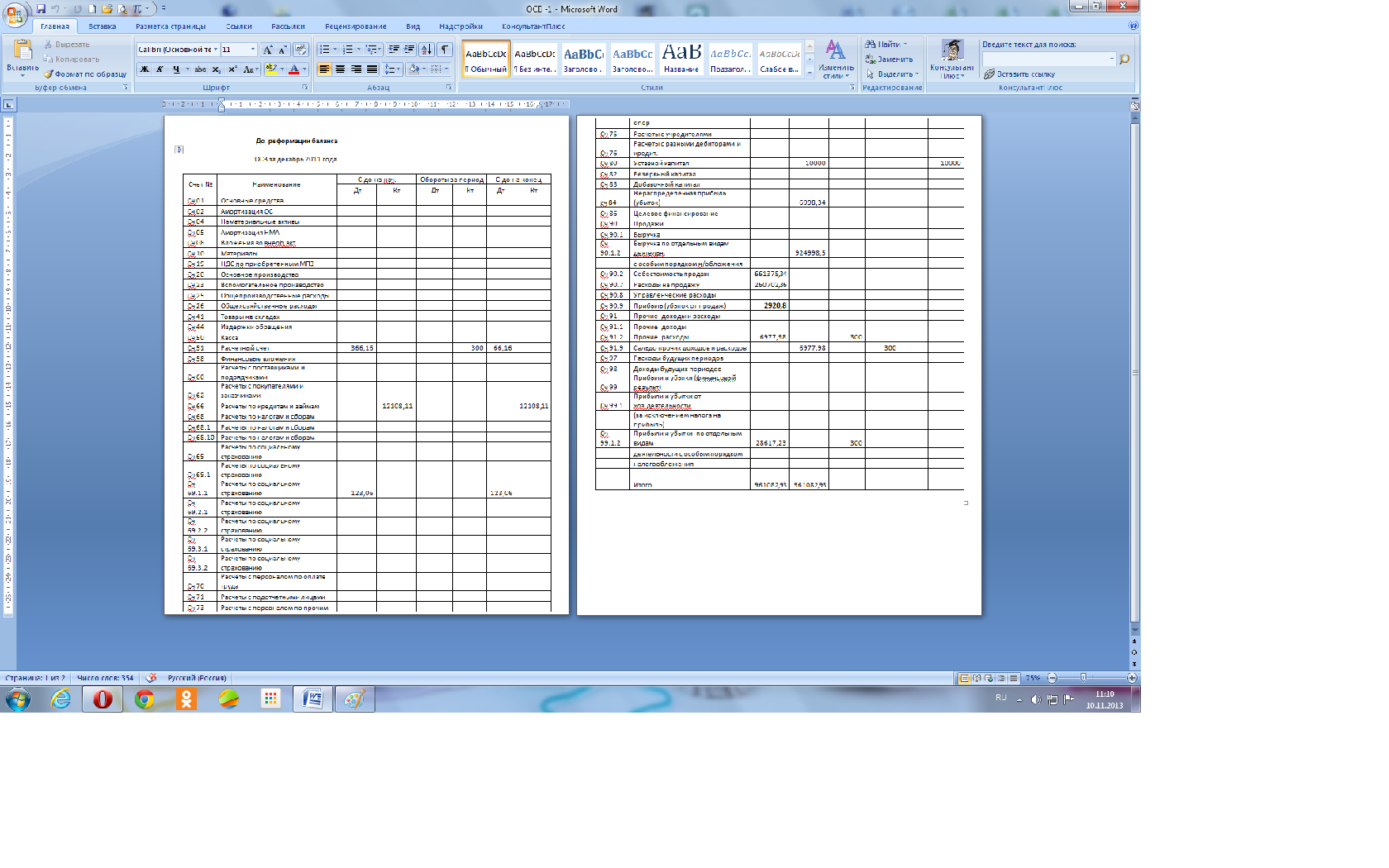Click Insert link (Вставить ссылку) in ConsultantPlus
The height and width of the screenshot is (868, 1389).
1019,74
